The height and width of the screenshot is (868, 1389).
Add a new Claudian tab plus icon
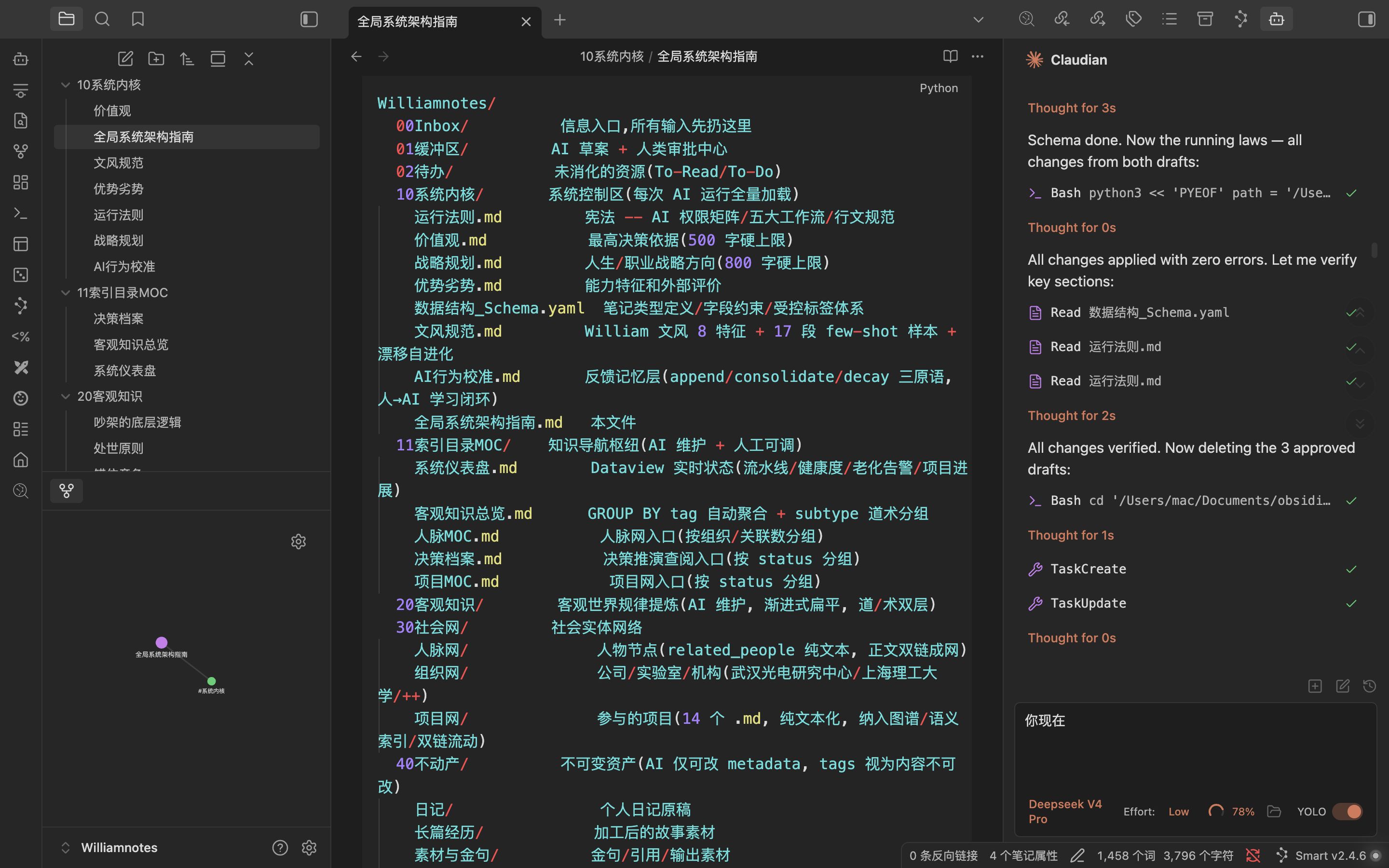point(1315,686)
